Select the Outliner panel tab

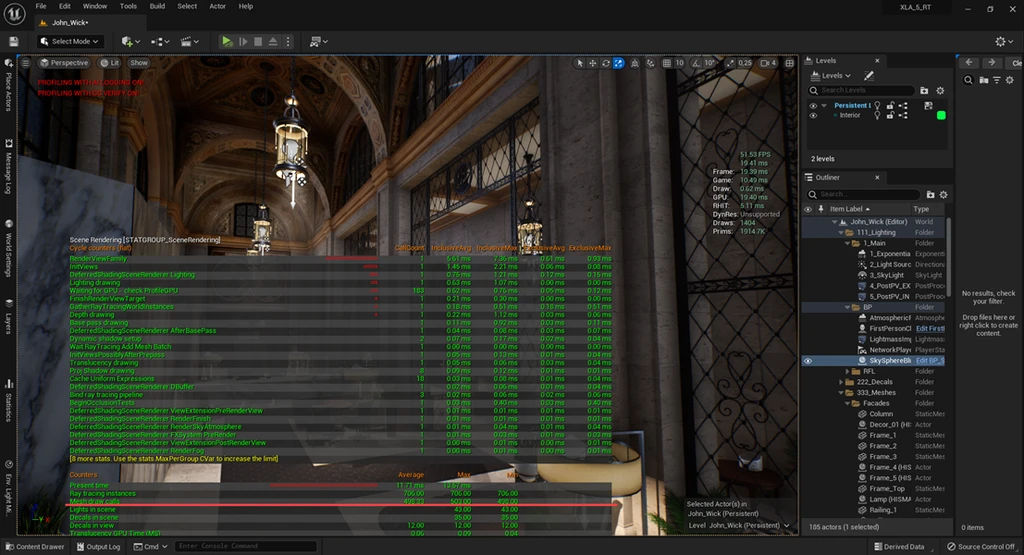coord(827,178)
